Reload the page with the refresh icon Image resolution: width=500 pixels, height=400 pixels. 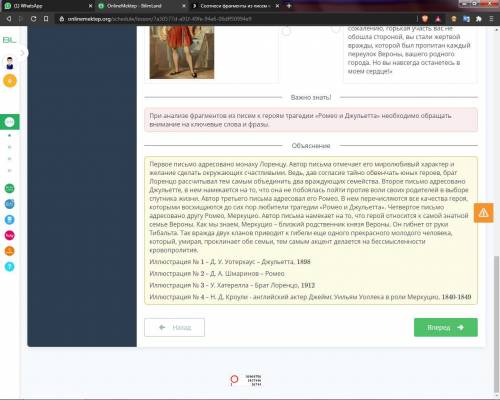(33, 19)
